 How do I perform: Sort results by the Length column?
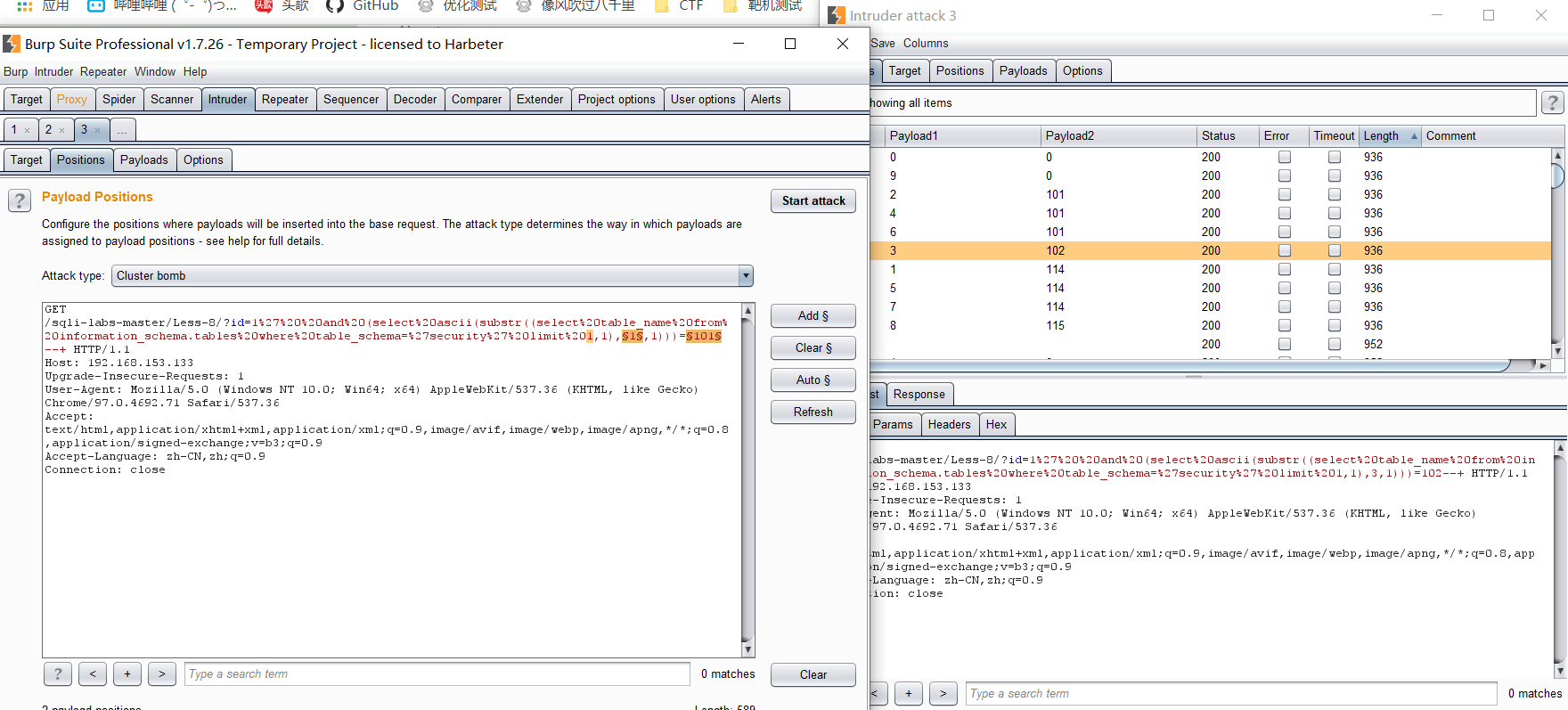click(x=1389, y=136)
